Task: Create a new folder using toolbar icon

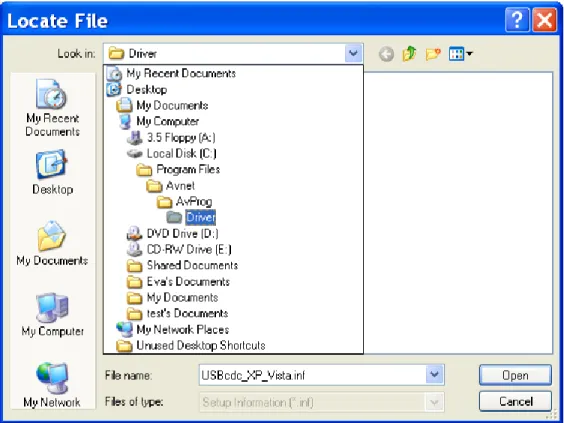Action: (433, 54)
